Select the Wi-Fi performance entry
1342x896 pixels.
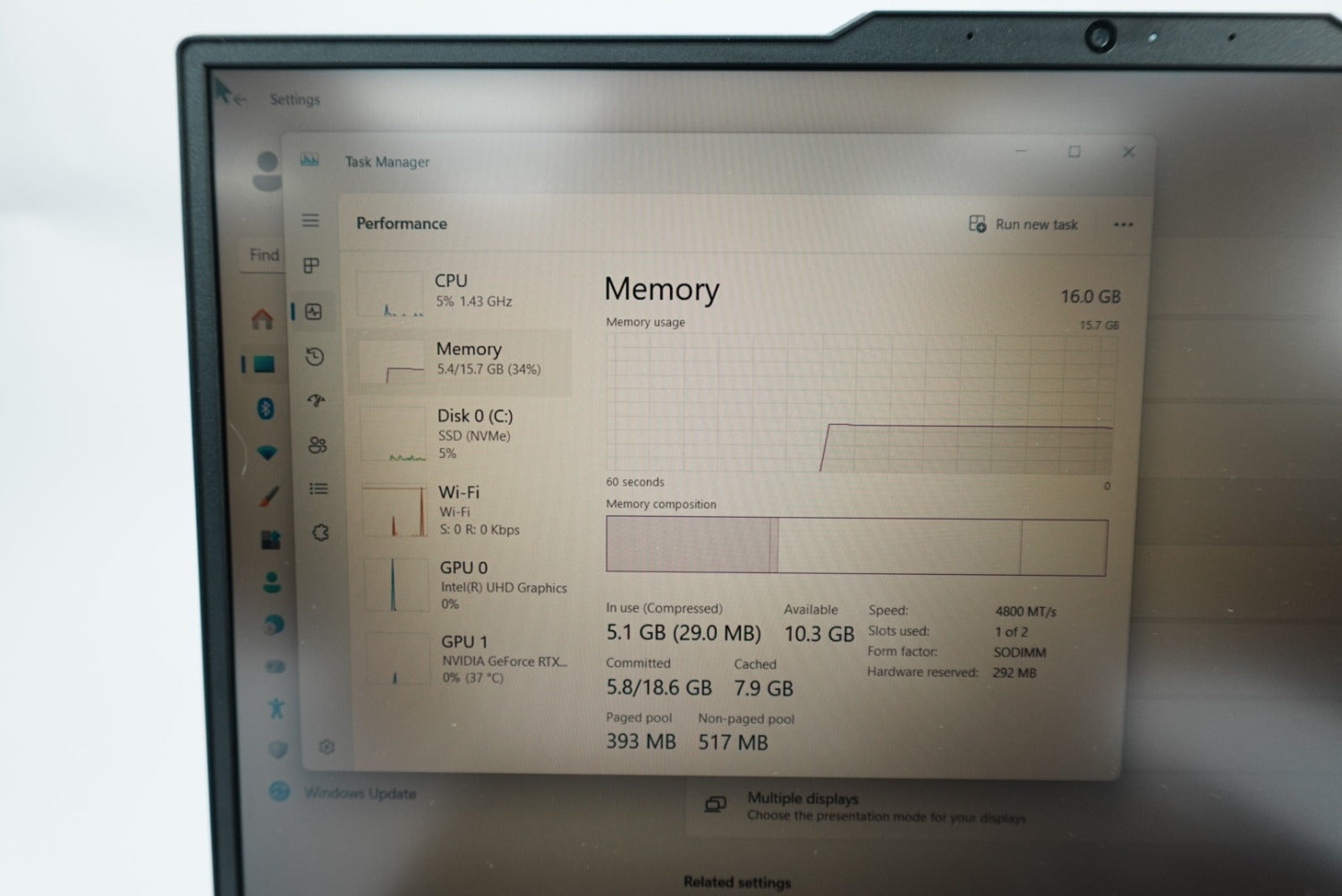(465, 510)
